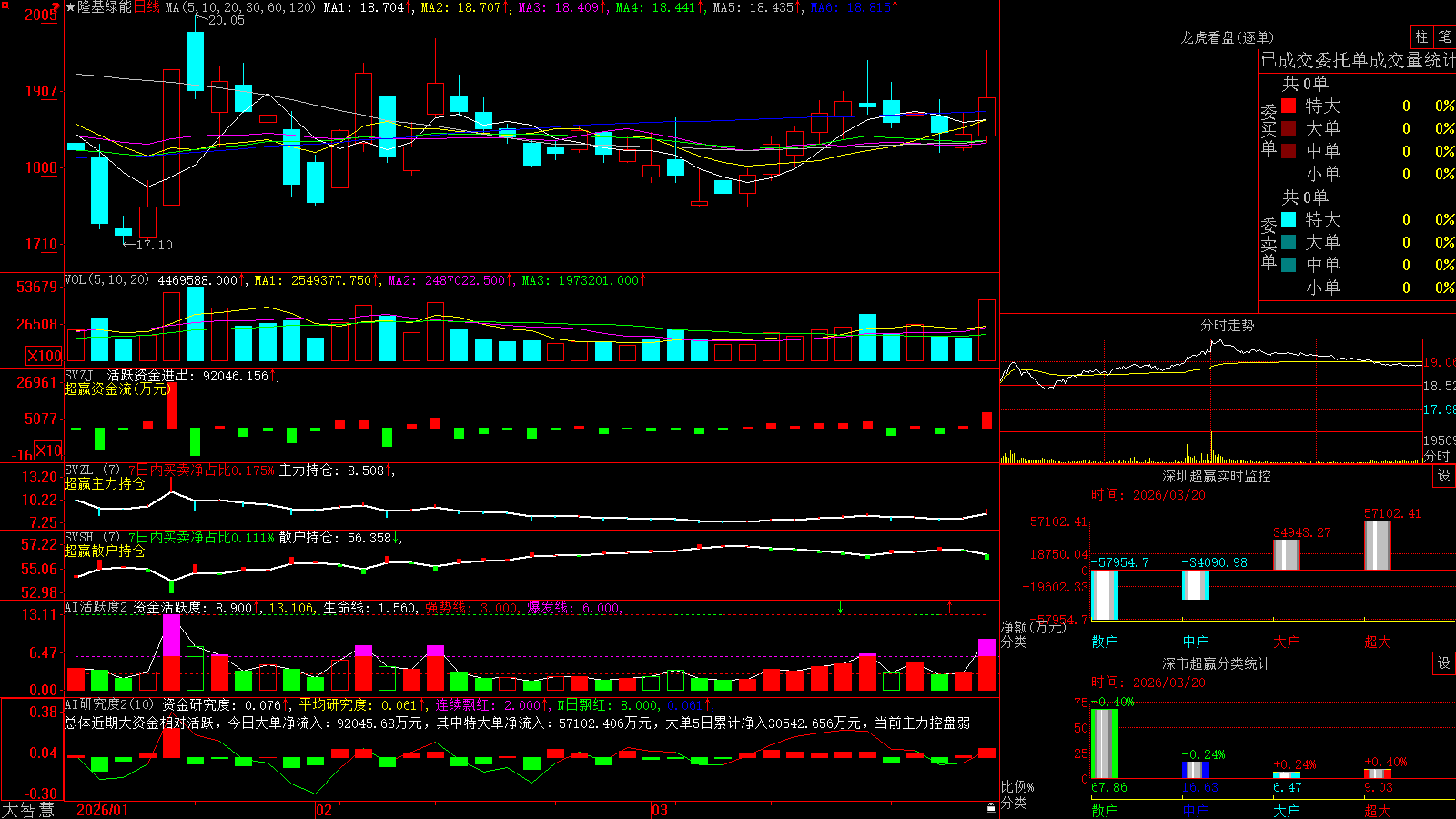Click the X100 scale box in volume panel
This screenshot has height=819, width=1456.
45,356
